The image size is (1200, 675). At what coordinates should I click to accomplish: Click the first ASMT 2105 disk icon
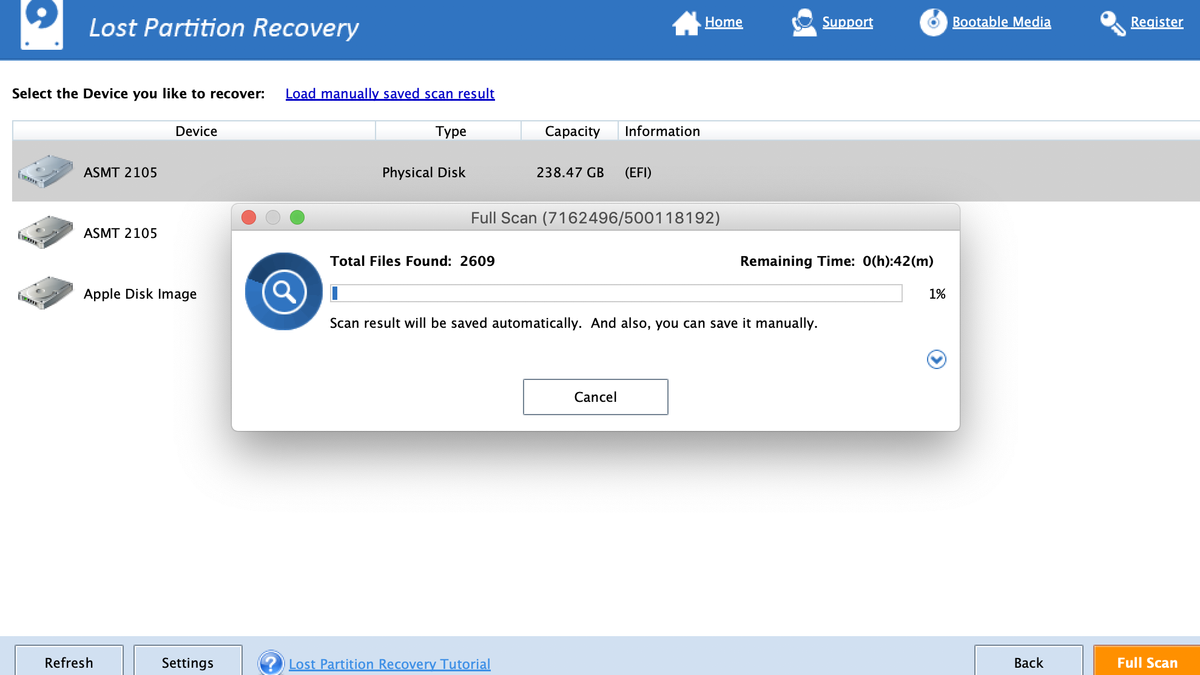(x=44, y=170)
